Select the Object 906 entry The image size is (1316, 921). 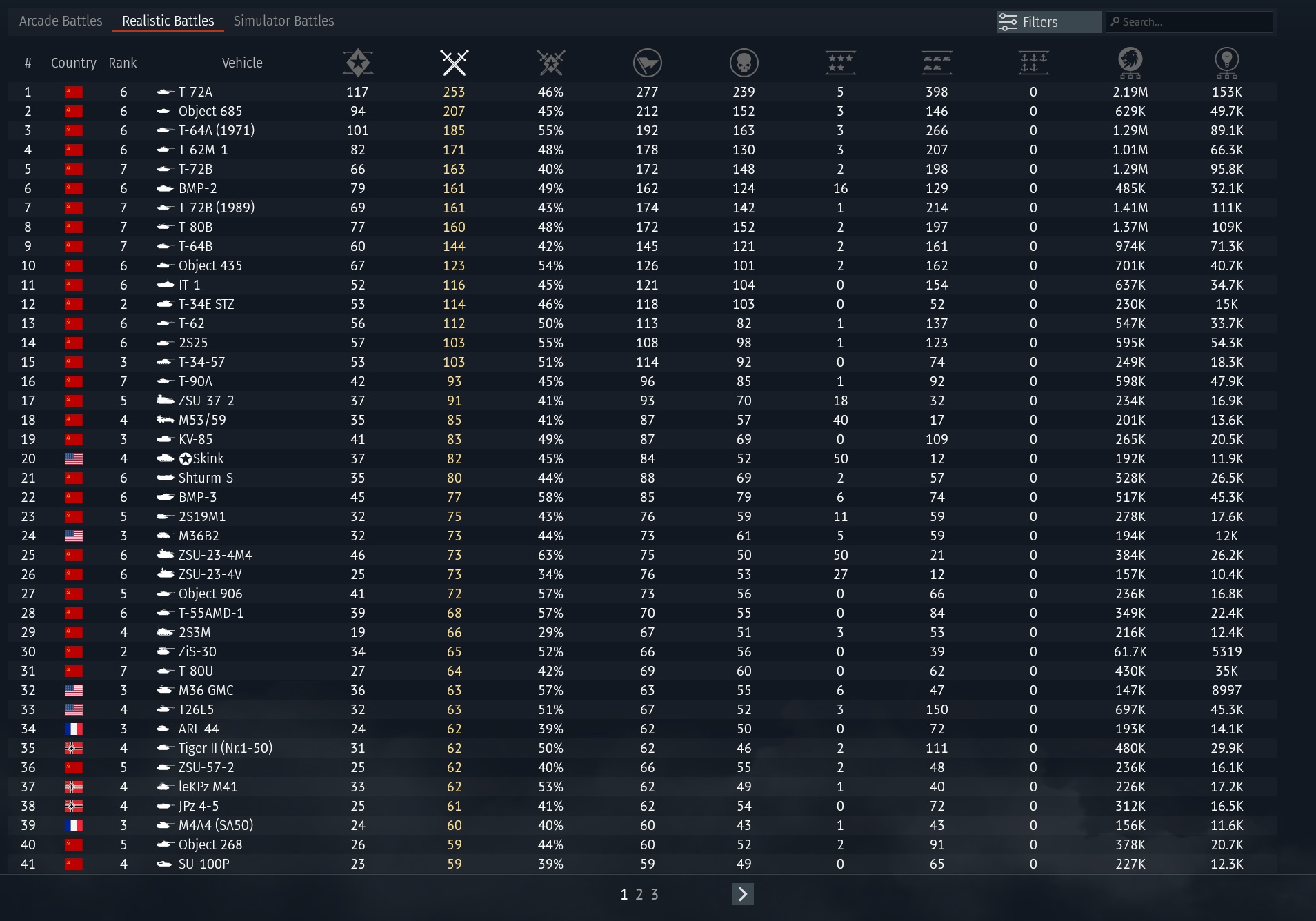pos(210,594)
